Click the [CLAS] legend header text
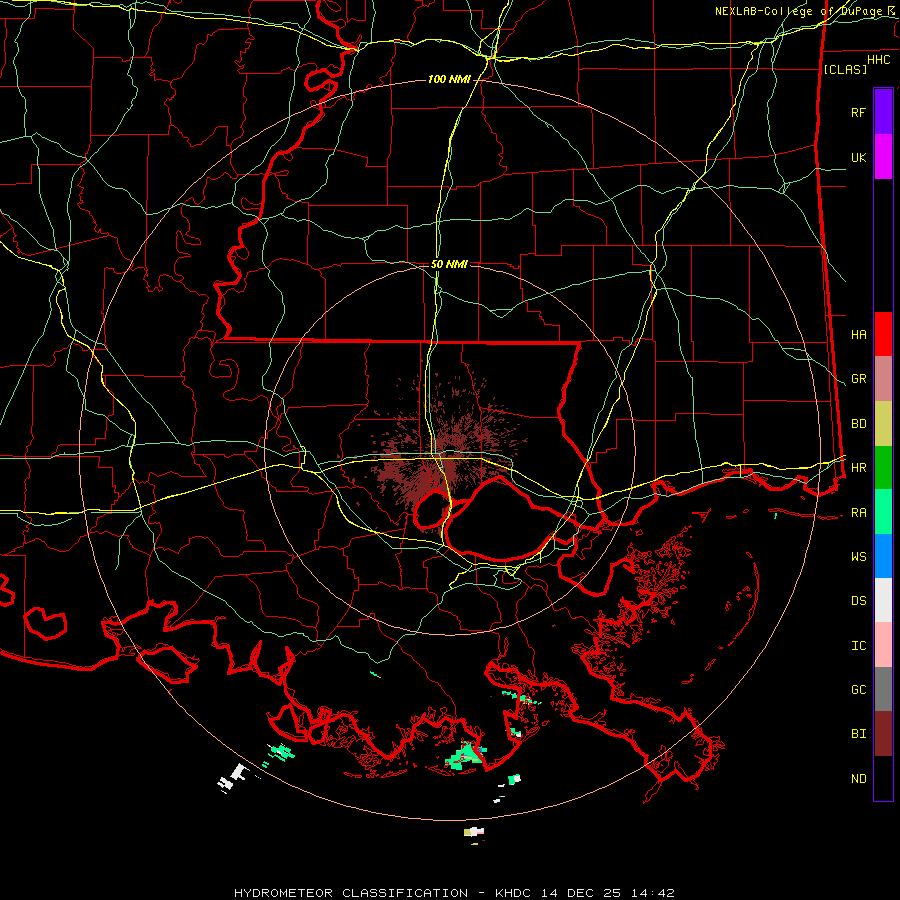The height and width of the screenshot is (900, 900). tap(844, 69)
